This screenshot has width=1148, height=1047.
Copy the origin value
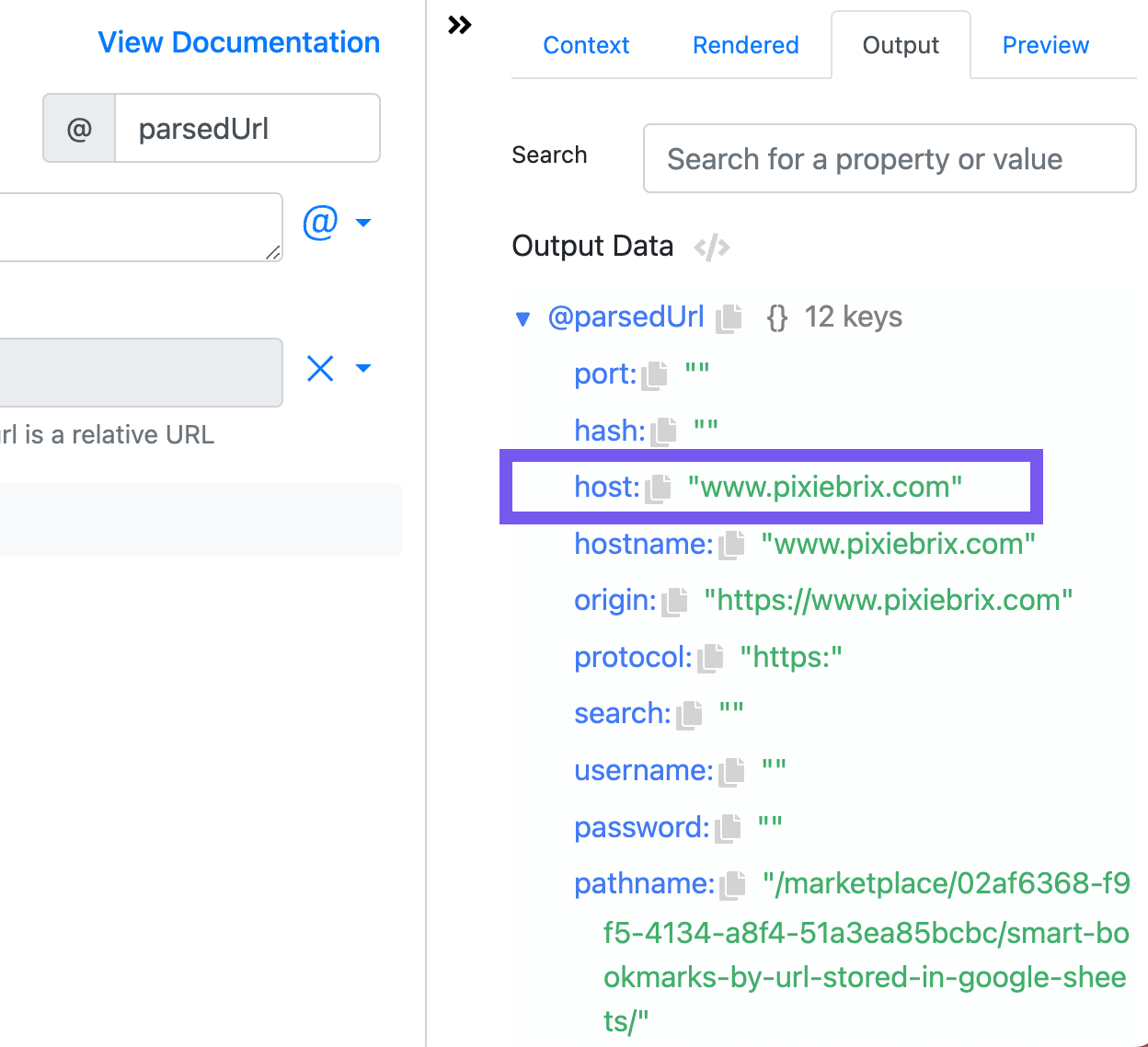674,602
